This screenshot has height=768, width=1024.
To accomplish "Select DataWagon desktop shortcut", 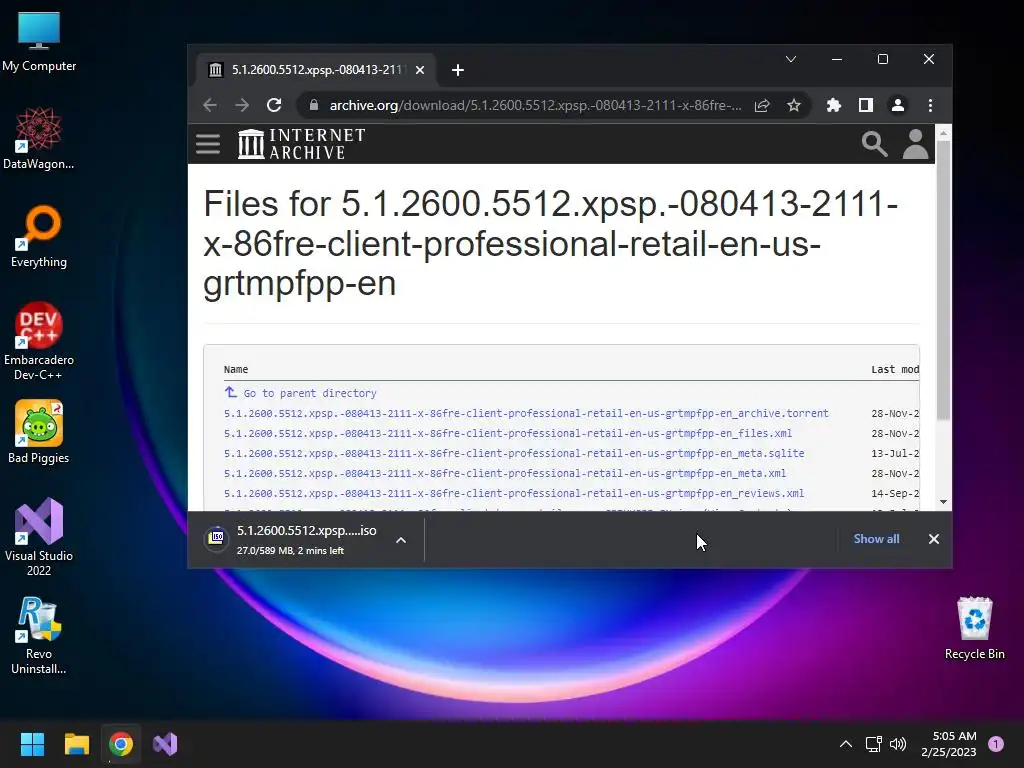I will 39,138.
